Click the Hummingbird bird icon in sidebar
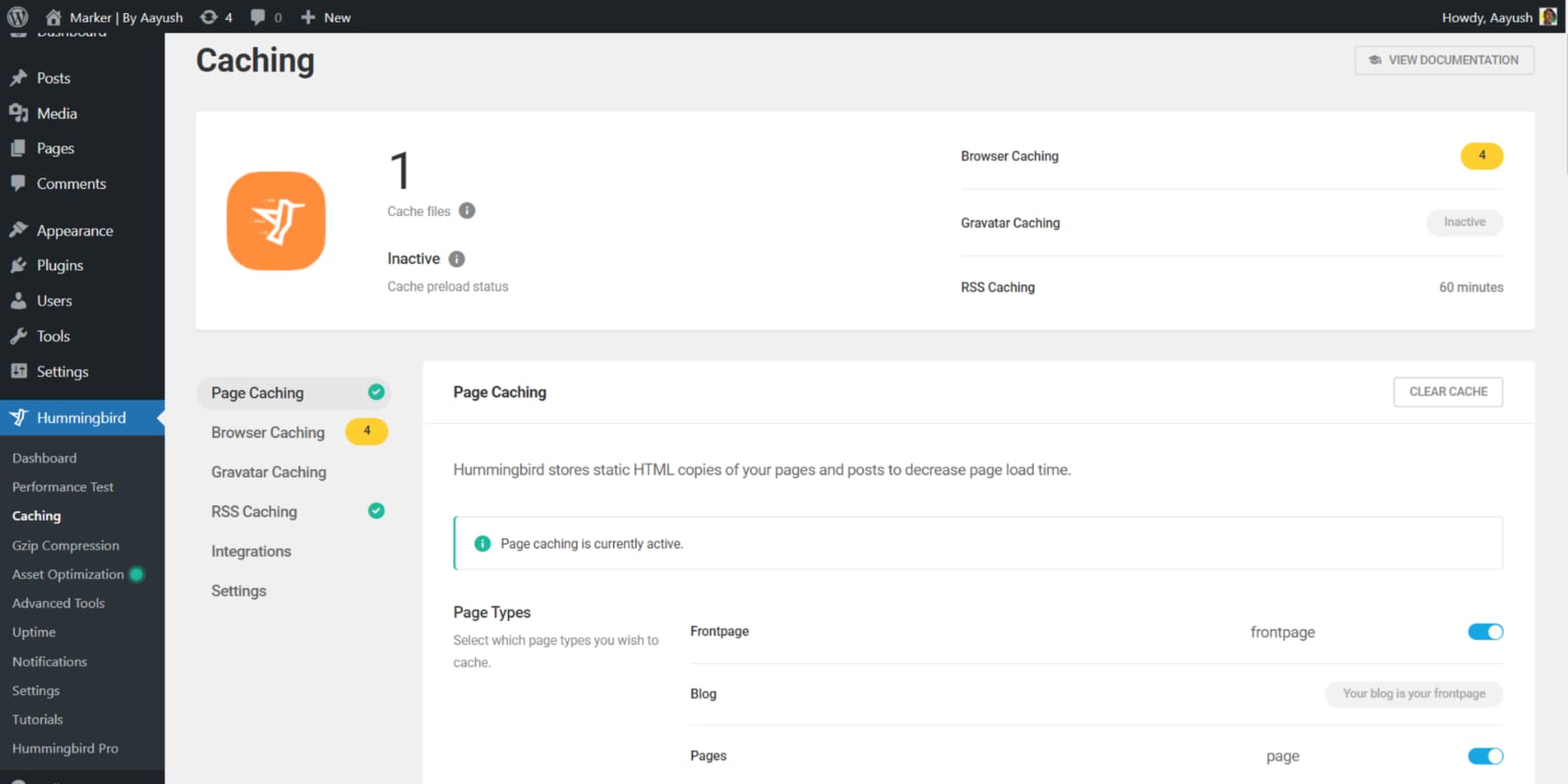Viewport: 1568px width, 784px height. pyautogui.click(x=18, y=417)
